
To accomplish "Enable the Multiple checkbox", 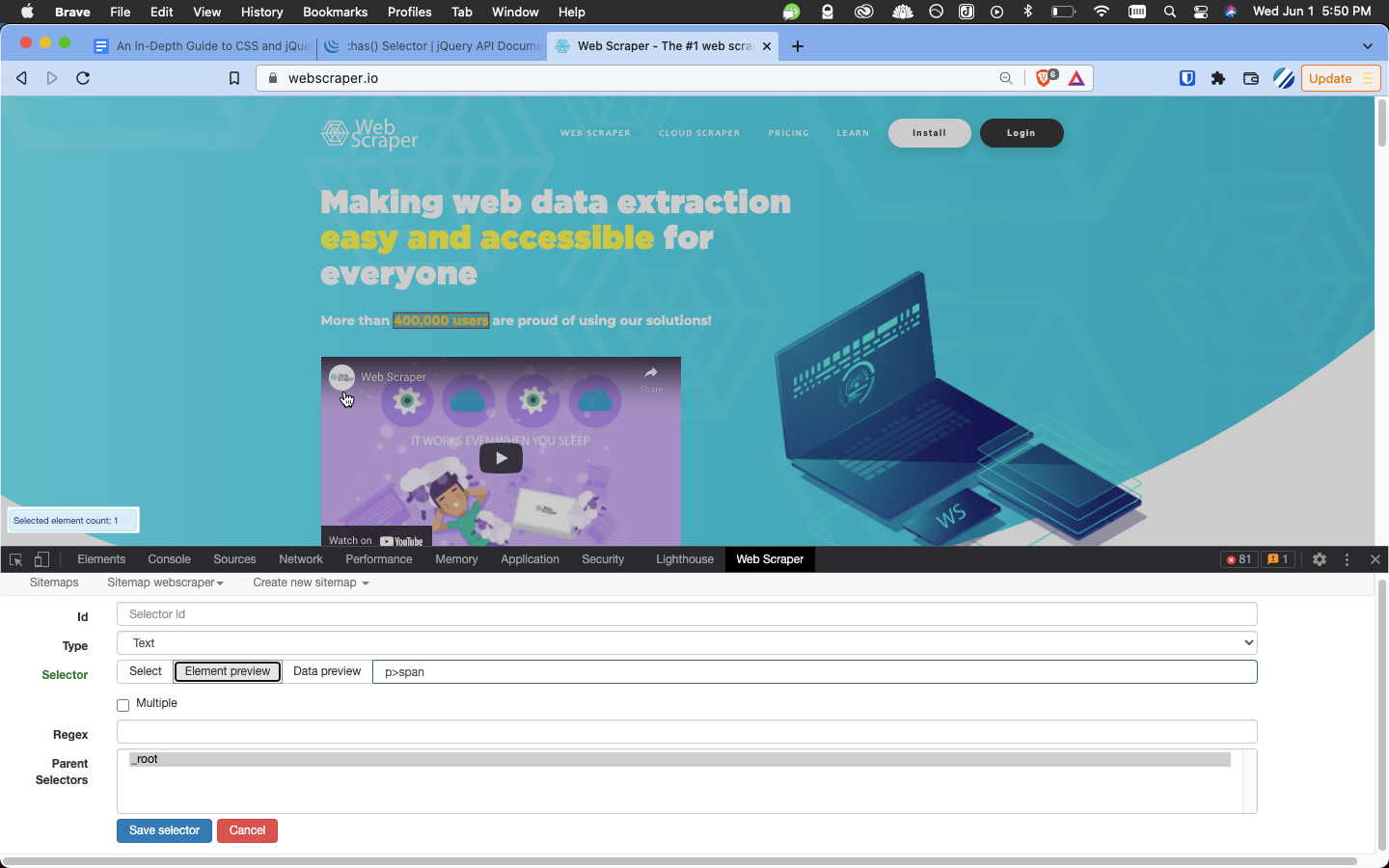I will (x=123, y=705).
